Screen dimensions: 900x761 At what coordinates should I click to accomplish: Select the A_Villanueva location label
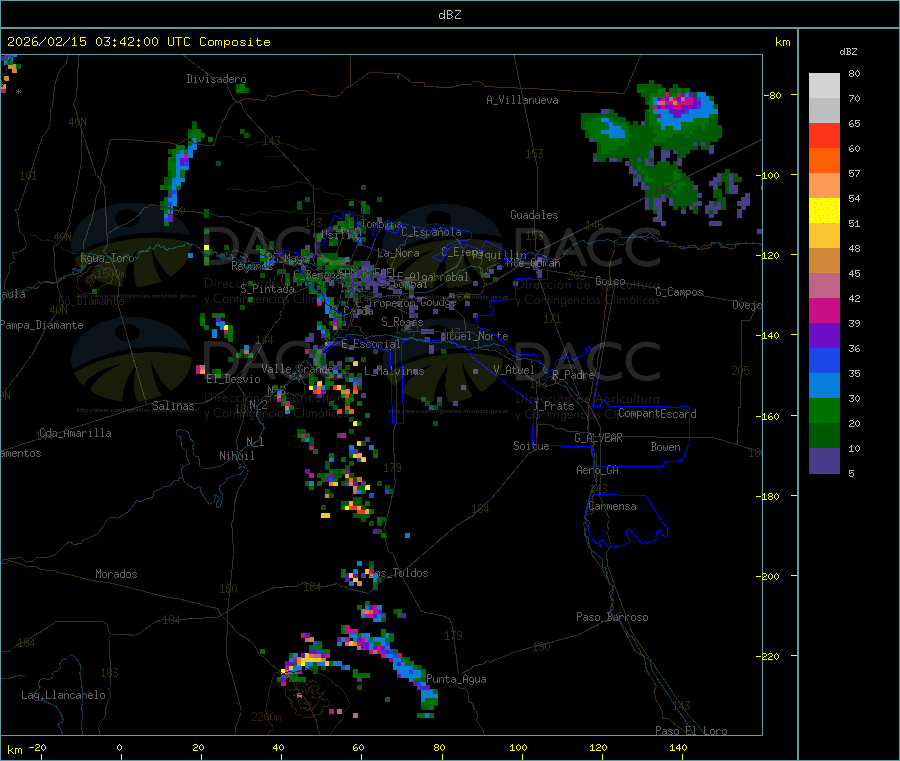[522, 100]
